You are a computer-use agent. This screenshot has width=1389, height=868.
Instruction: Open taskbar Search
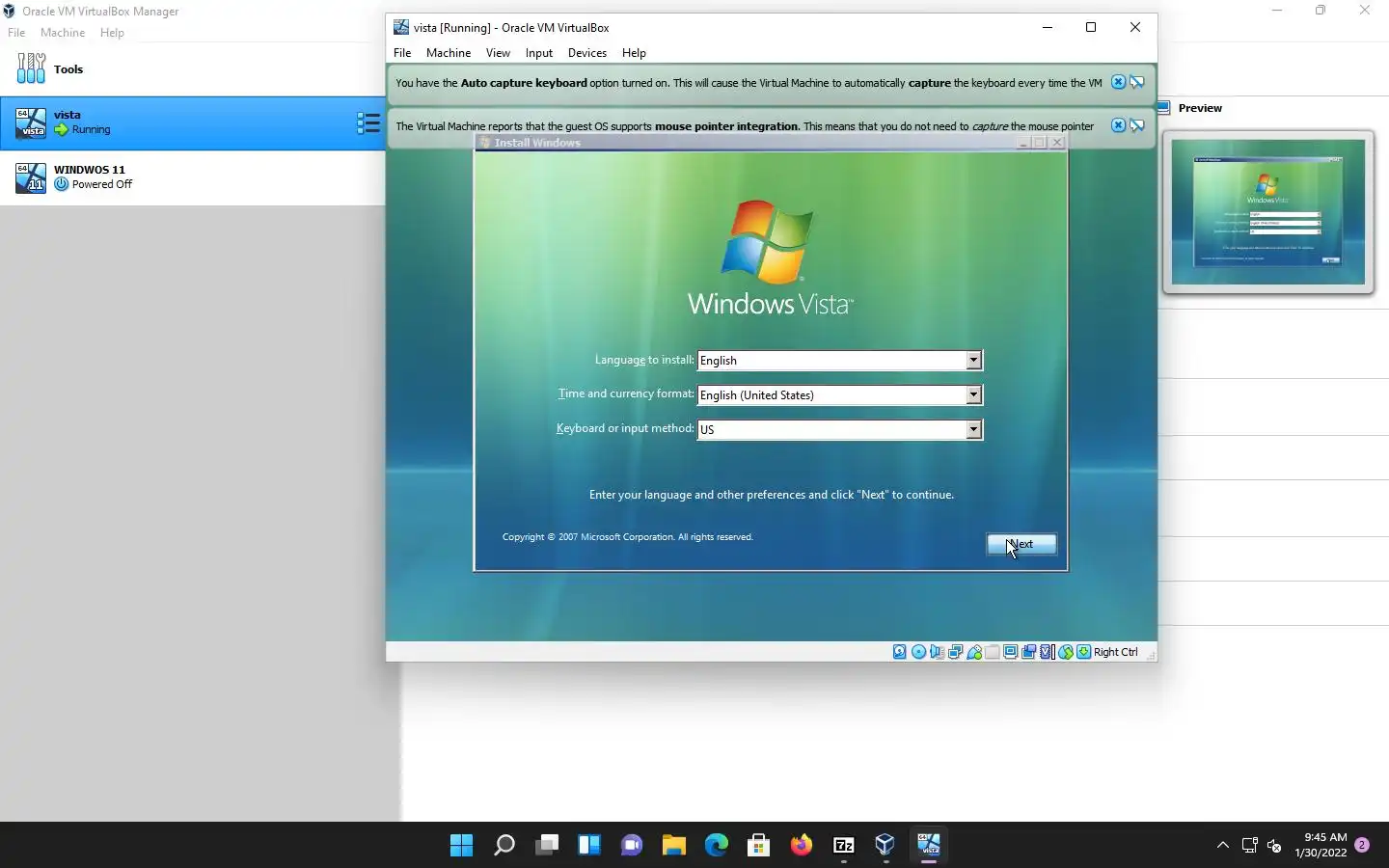(504, 846)
